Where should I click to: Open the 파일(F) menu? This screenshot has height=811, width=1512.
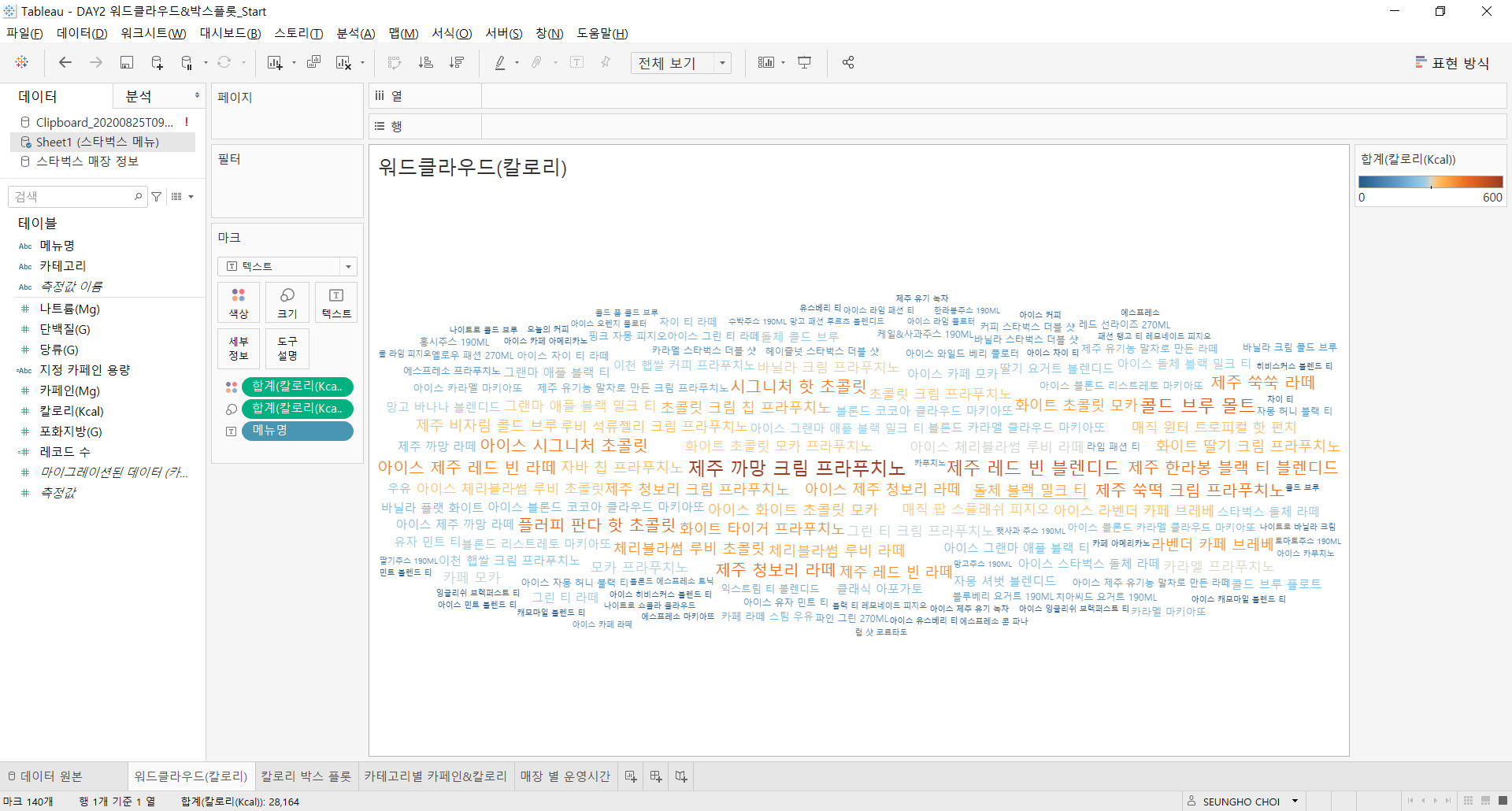coord(24,33)
